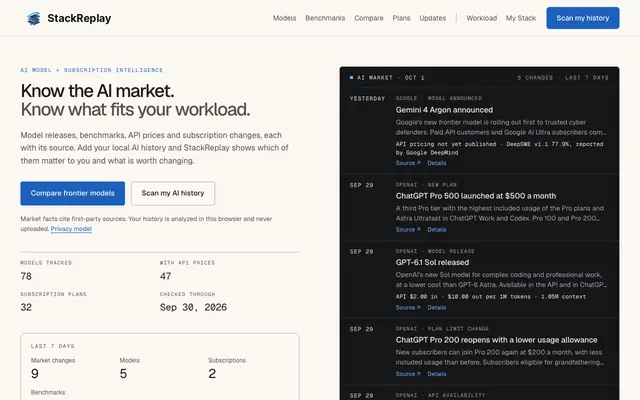Open the Models nav item
The width and height of the screenshot is (640, 400).
tap(284, 18)
